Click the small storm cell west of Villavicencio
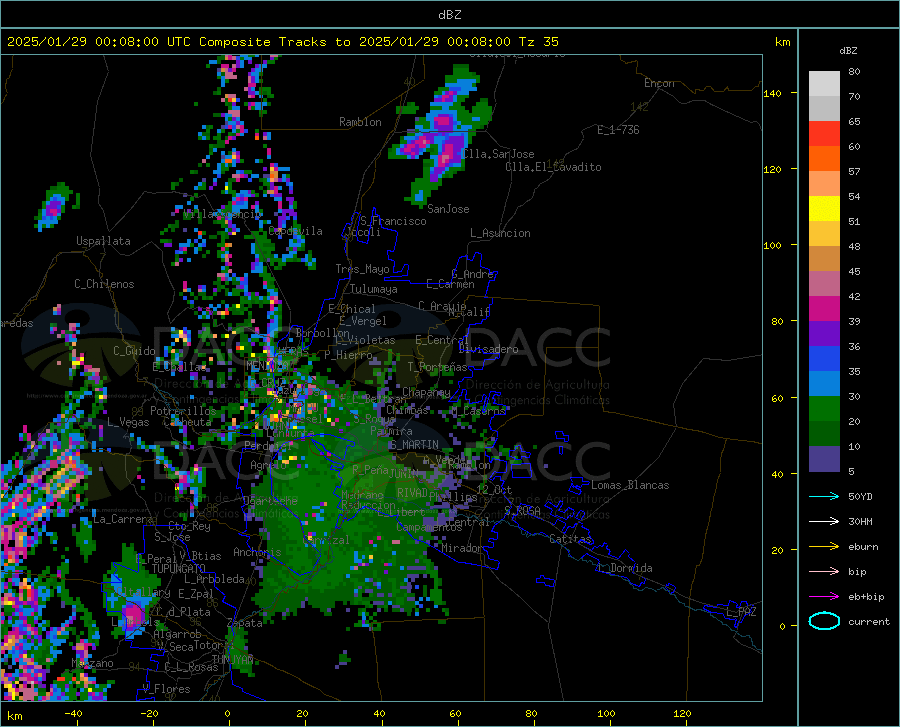The image size is (900, 727). point(55,206)
